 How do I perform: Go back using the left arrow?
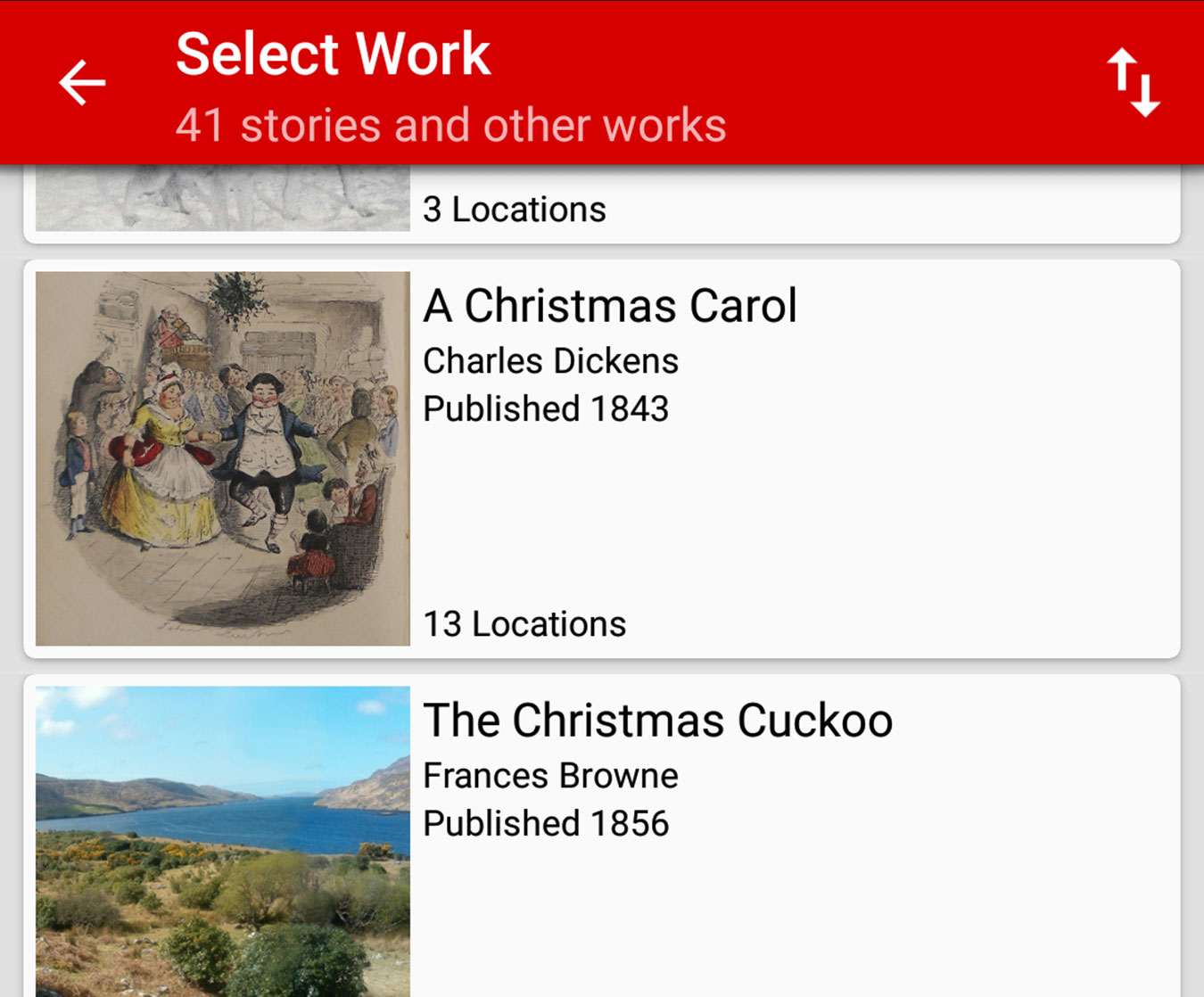pos(82,83)
